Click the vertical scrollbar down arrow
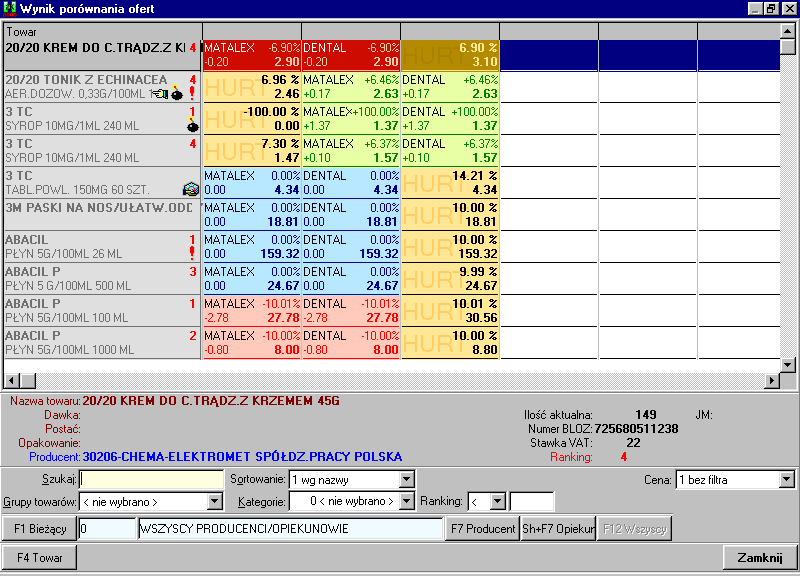The image size is (800, 576). point(788,365)
